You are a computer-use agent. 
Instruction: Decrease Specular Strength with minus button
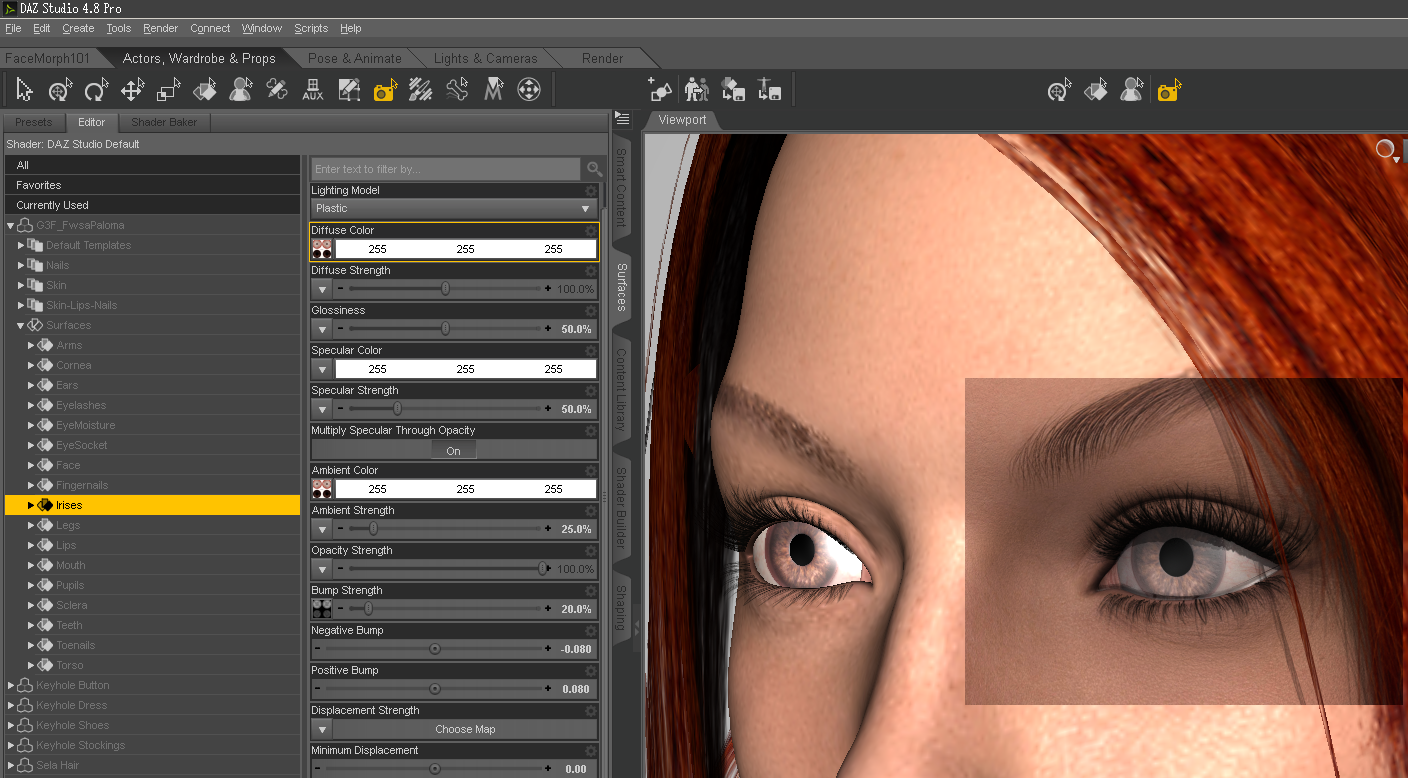click(340, 409)
